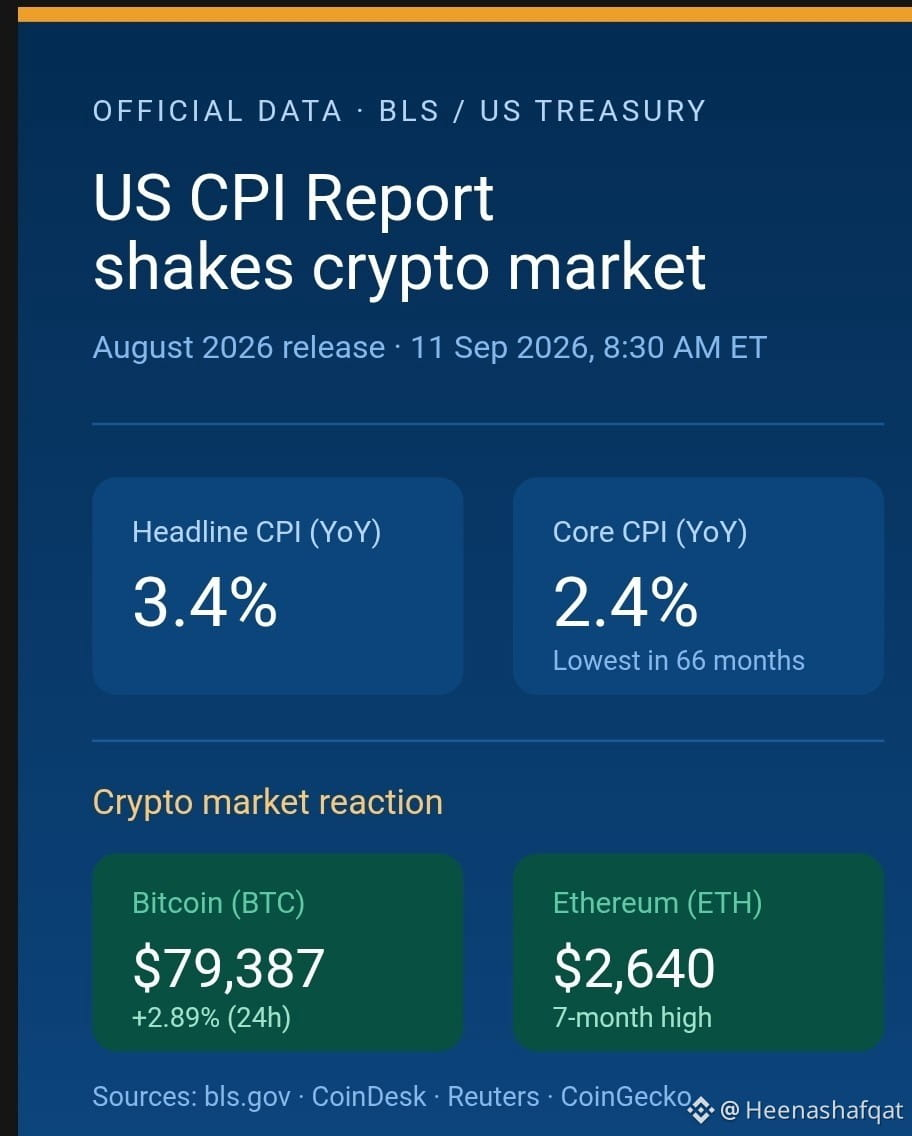Click the $79,387 Bitcoin price
The height and width of the screenshot is (1136, 912).
229,968
